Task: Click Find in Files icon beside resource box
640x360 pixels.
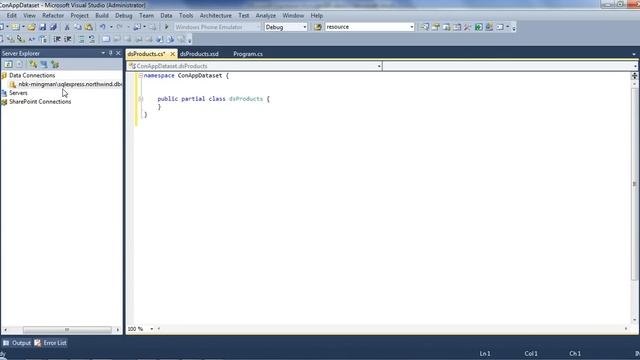Action: [x=318, y=27]
